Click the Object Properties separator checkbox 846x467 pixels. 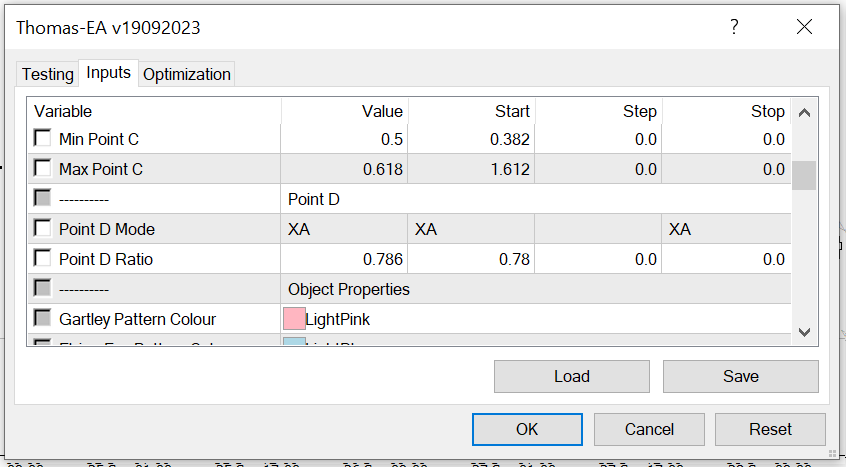42,288
